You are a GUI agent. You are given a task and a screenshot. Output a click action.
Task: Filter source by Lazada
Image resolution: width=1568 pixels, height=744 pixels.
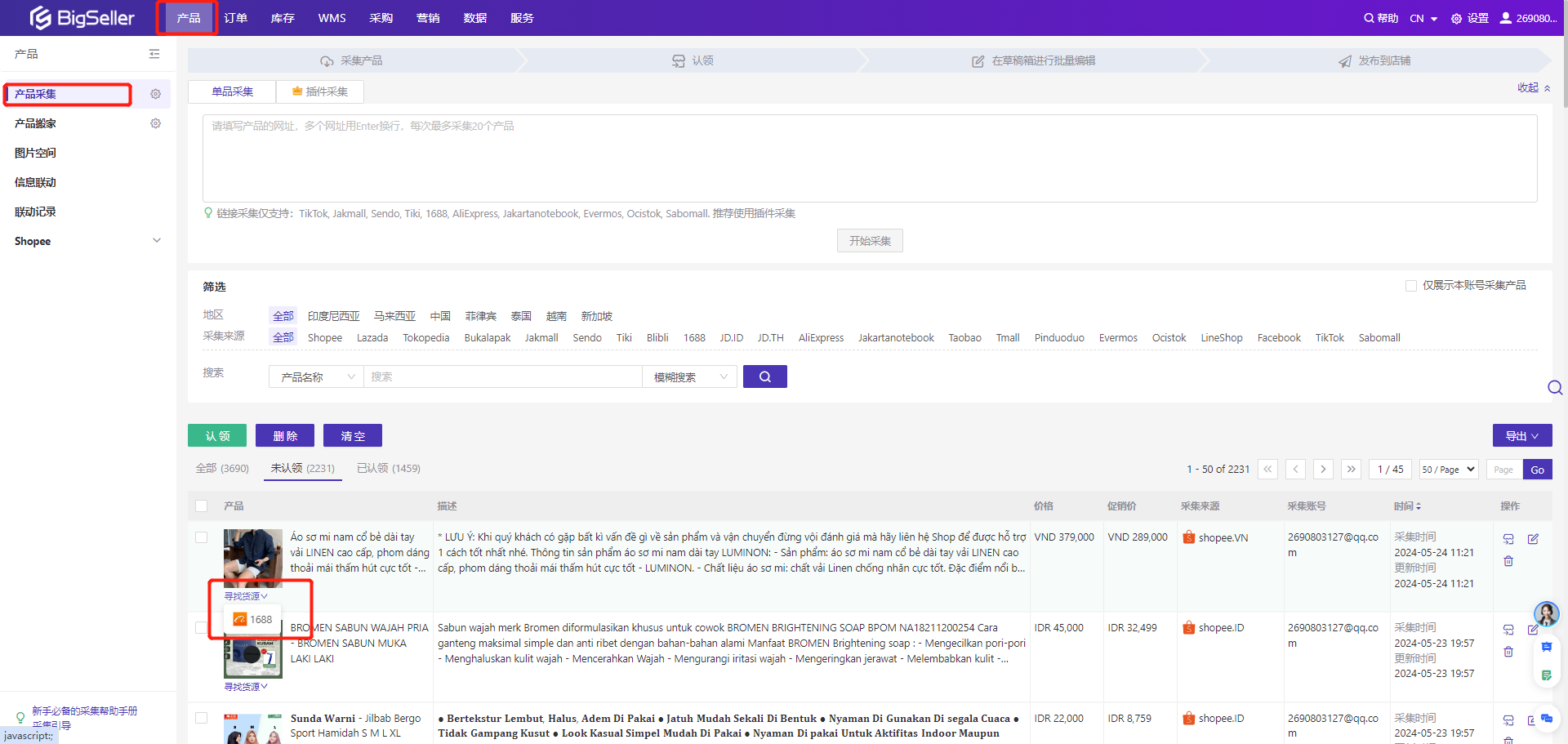coord(372,337)
